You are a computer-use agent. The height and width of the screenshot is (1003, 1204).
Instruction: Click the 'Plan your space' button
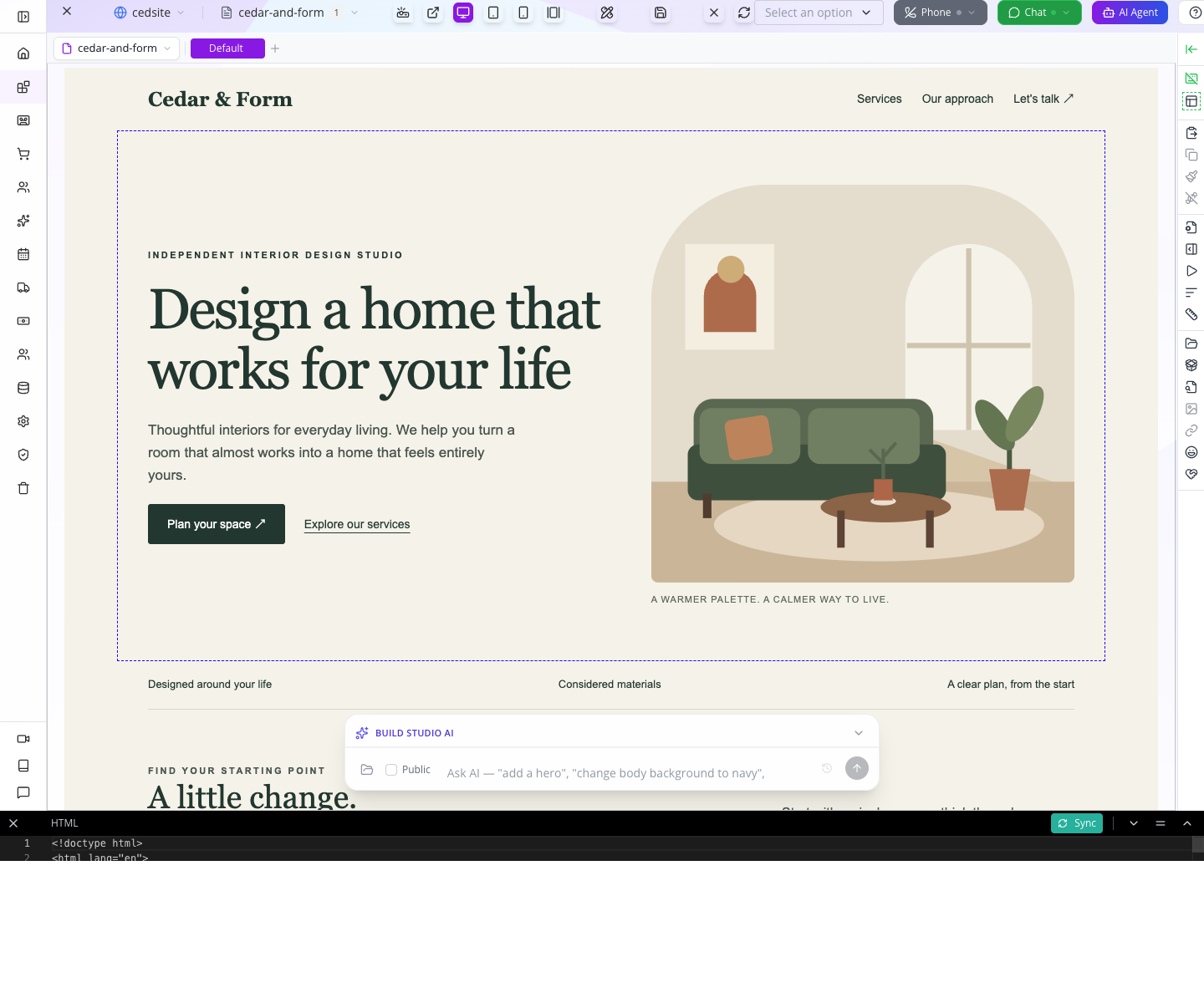pyautogui.click(x=217, y=524)
